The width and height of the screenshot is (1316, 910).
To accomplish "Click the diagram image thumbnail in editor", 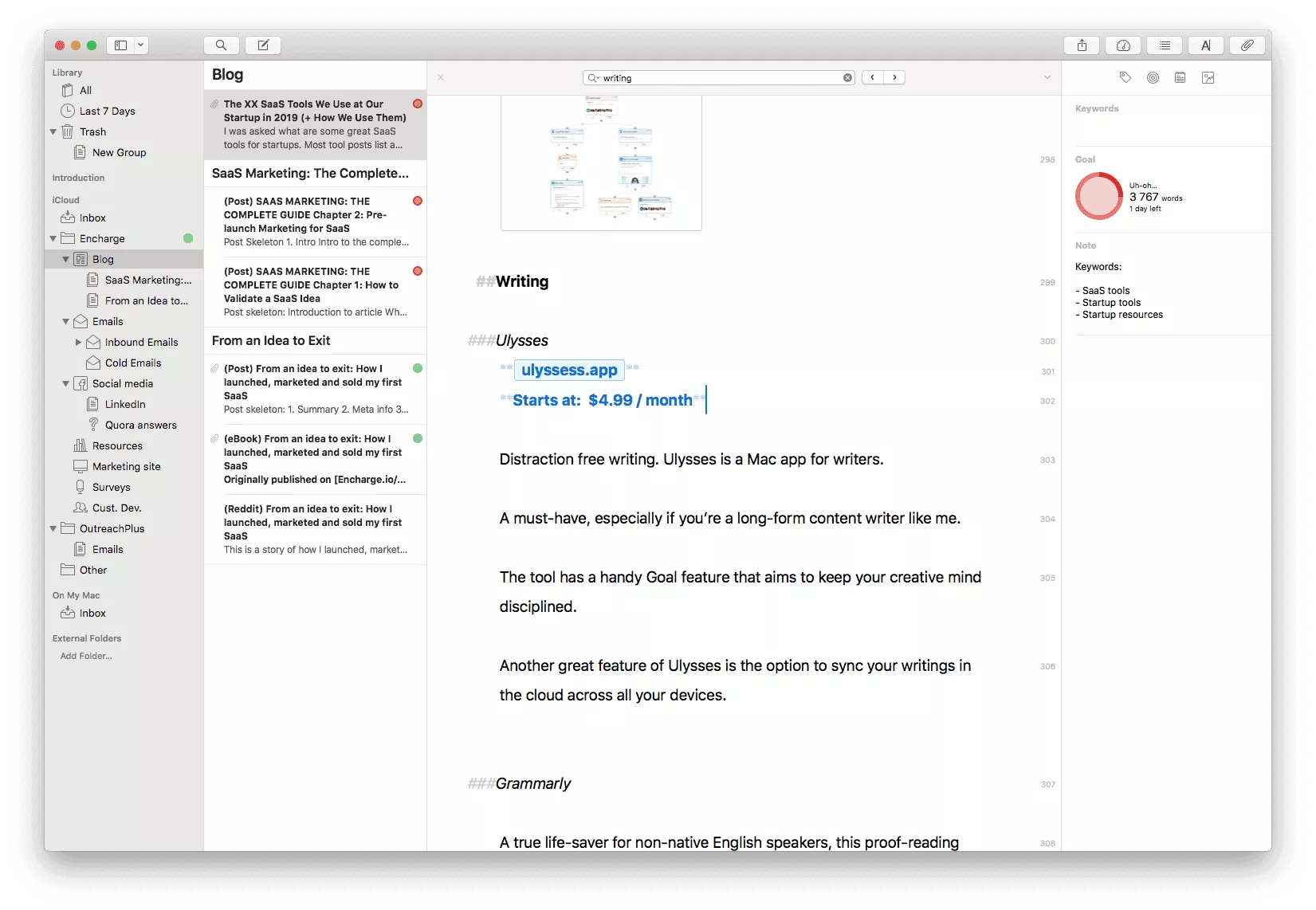I will (x=601, y=163).
